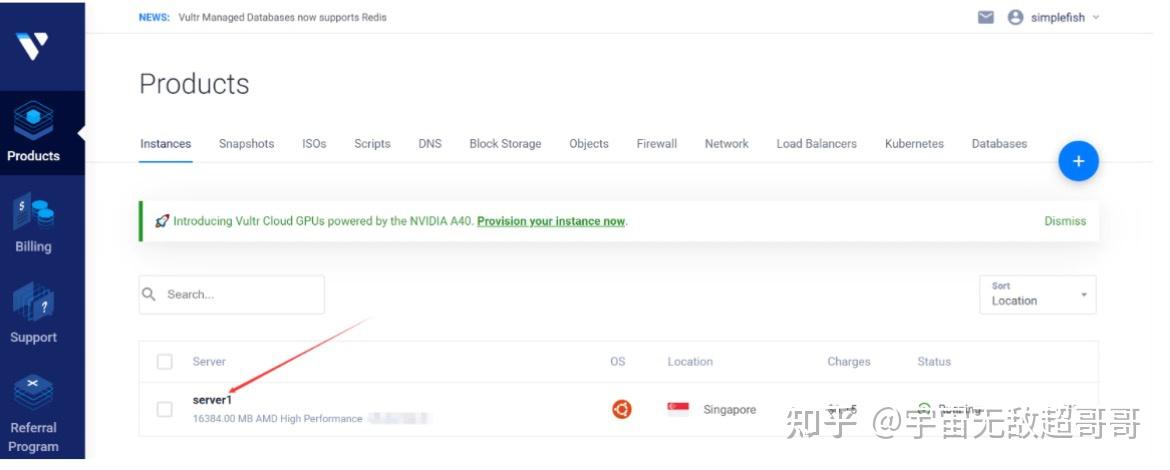Switch to the Load Balancers tab

coord(816,144)
